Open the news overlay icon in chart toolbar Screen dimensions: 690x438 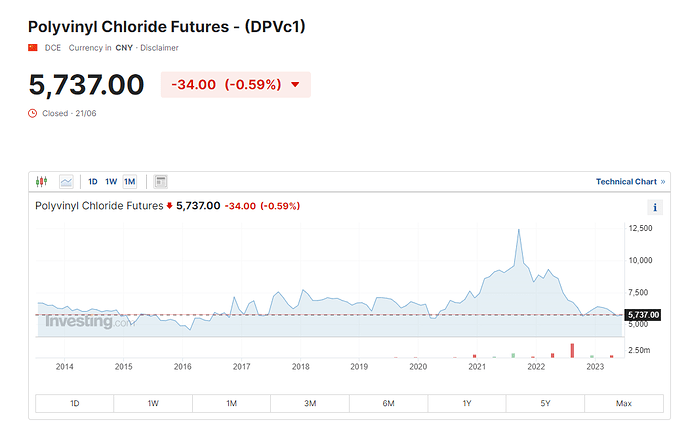[x=160, y=181]
